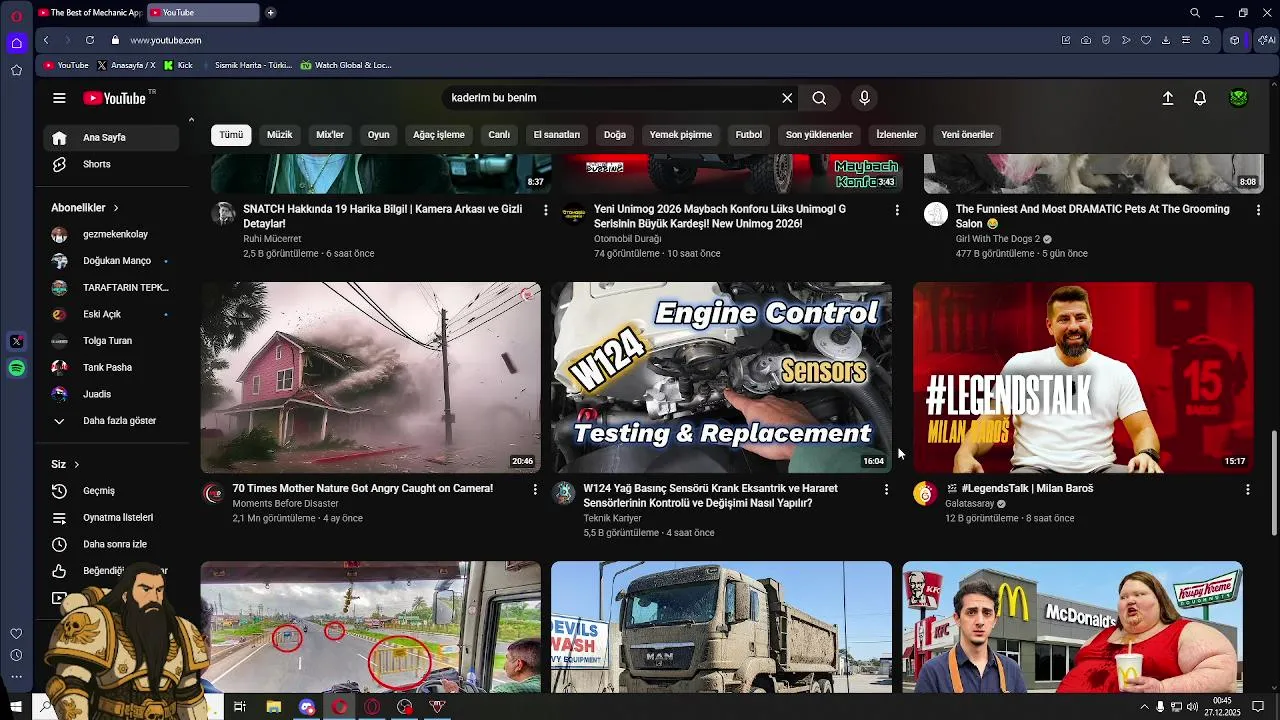Open the McDonald's KFC video thumbnail
The width and height of the screenshot is (1280, 720).
pyautogui.click(x=1073, y=626)
